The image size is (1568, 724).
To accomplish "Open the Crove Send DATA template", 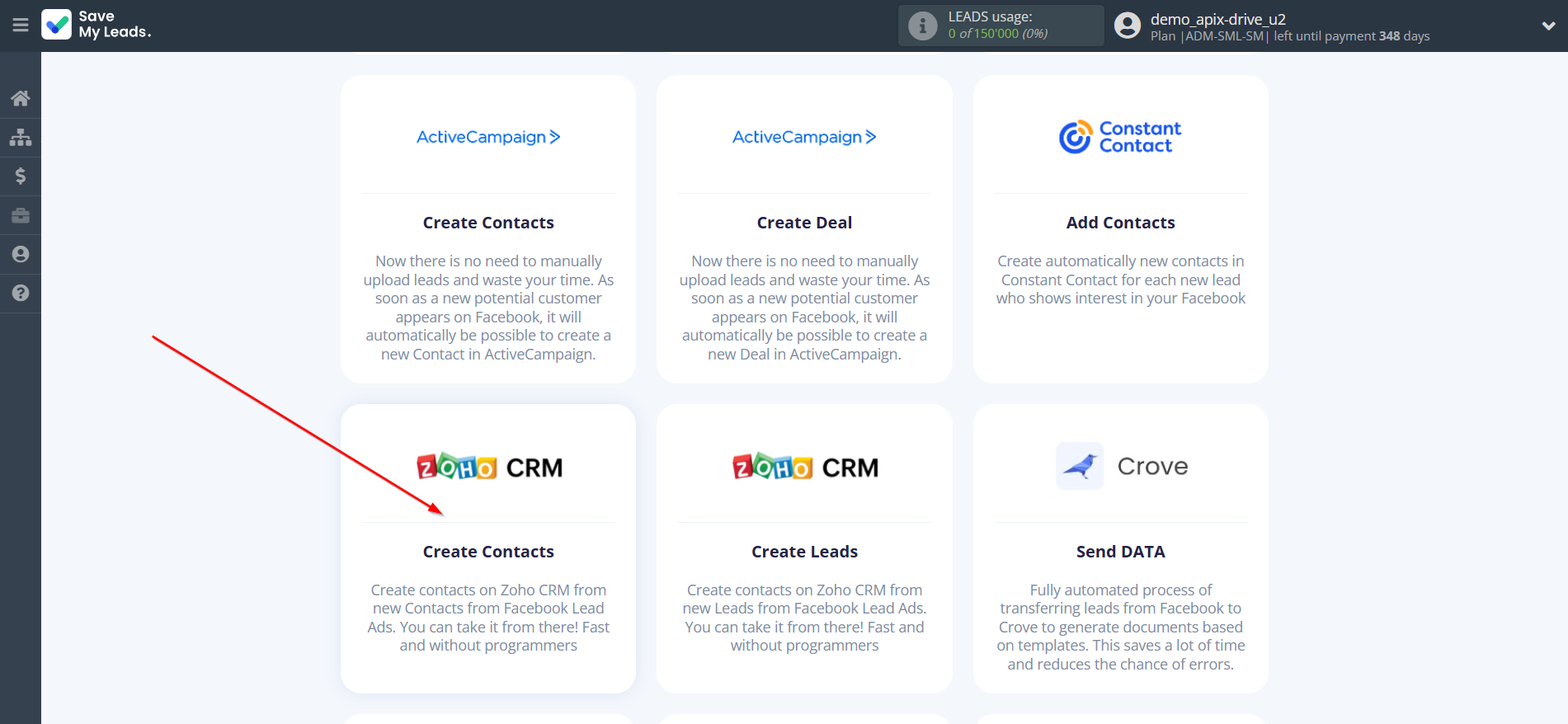I will point(1120,548).
